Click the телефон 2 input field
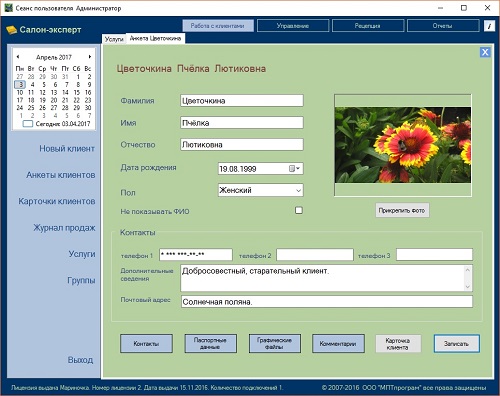This screenshot has width=500, height=396. [315, 255]
